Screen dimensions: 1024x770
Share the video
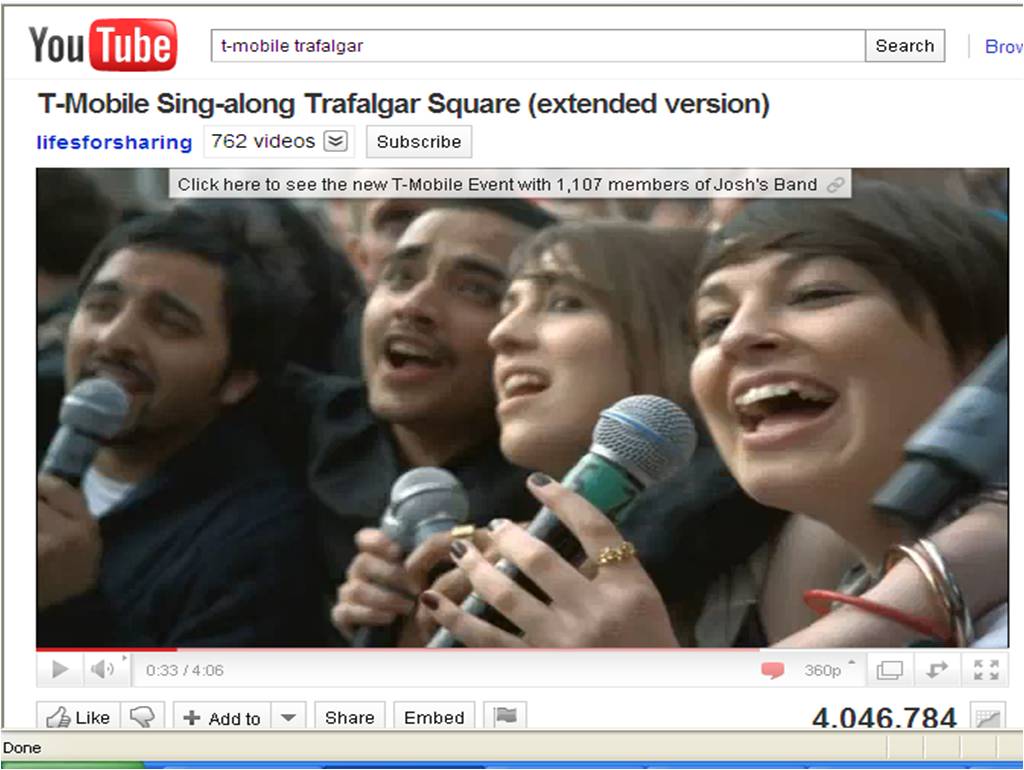tap(350, 717)
